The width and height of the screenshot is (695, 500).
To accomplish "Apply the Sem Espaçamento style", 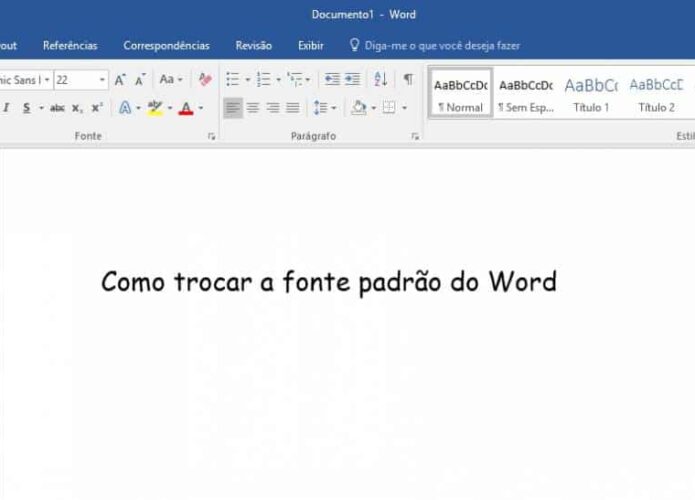I will coord(526,94).
